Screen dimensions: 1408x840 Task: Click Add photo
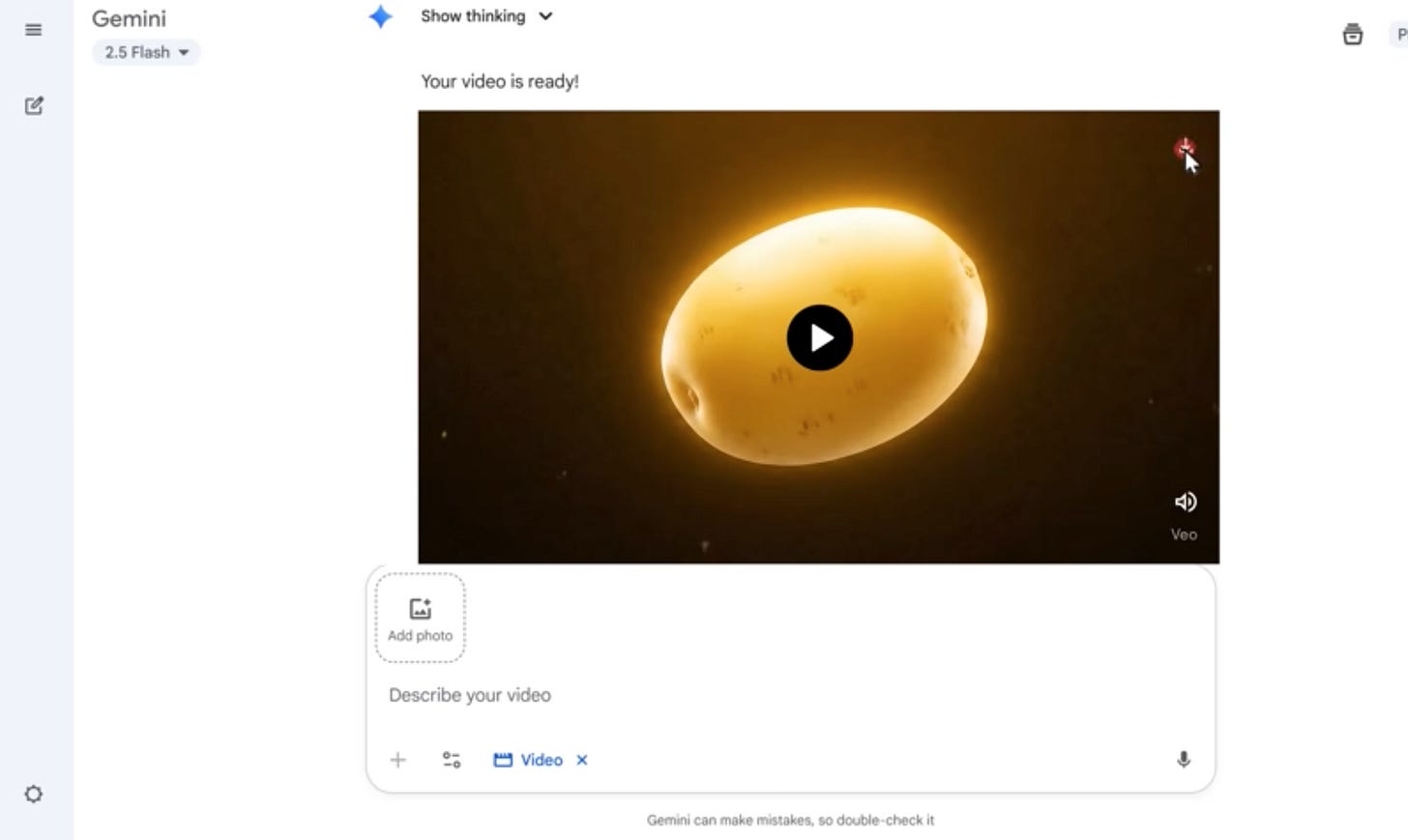[420, 618]
